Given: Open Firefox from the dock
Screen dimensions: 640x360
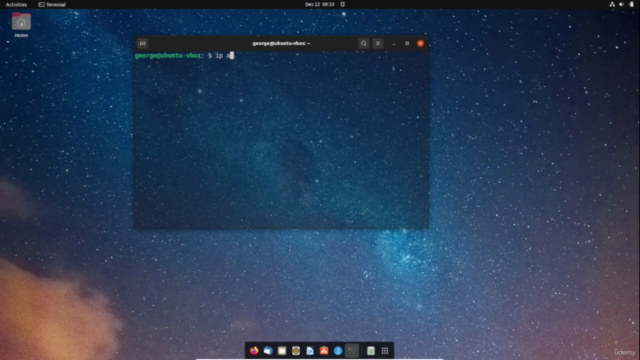Looking at the screenshot, I should tap(254, 351).
